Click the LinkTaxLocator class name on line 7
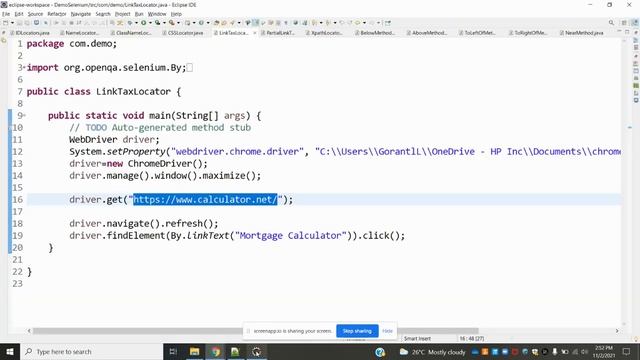The width and height of the screenshot is (640, 360). click(x=133, y=91)
